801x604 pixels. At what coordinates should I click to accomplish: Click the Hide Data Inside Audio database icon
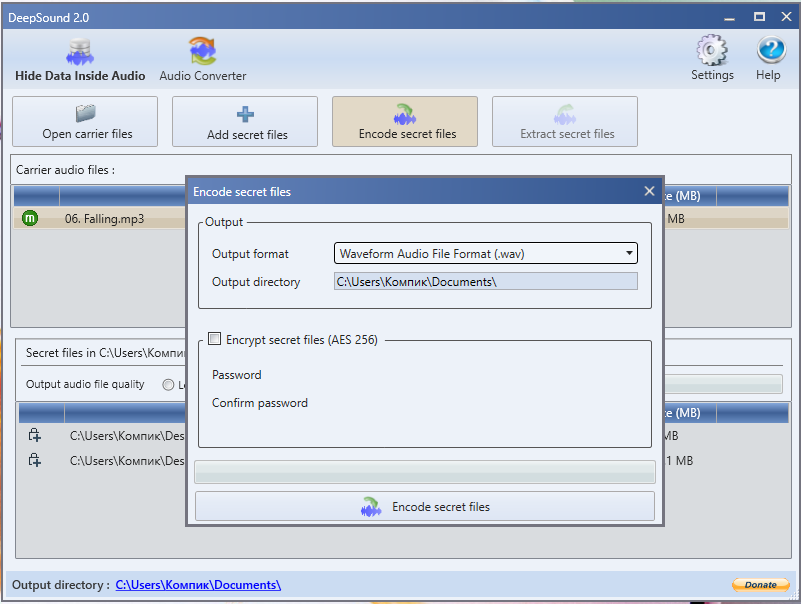click(x=80, y=52)
